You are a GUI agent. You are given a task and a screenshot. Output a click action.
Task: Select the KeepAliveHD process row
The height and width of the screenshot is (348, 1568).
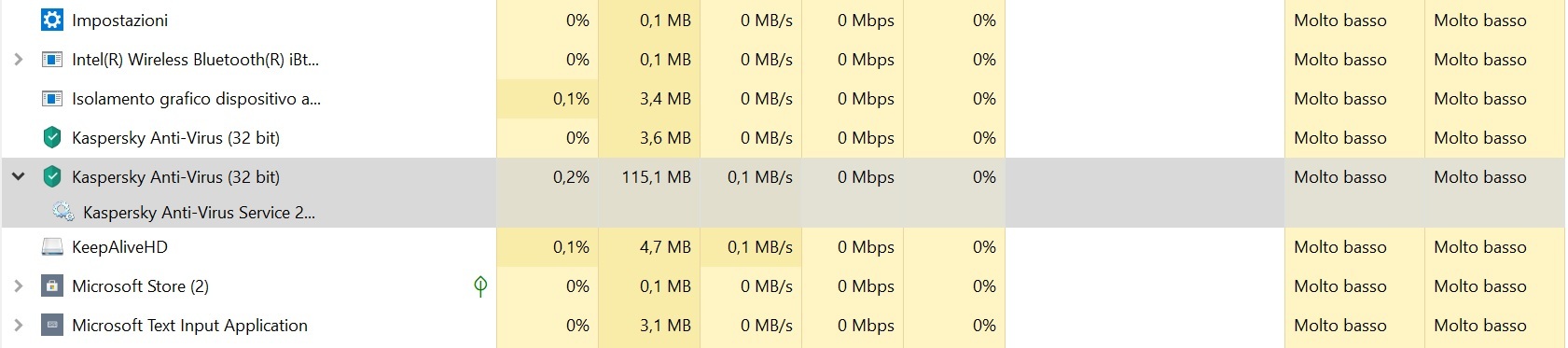coord(784,247)
